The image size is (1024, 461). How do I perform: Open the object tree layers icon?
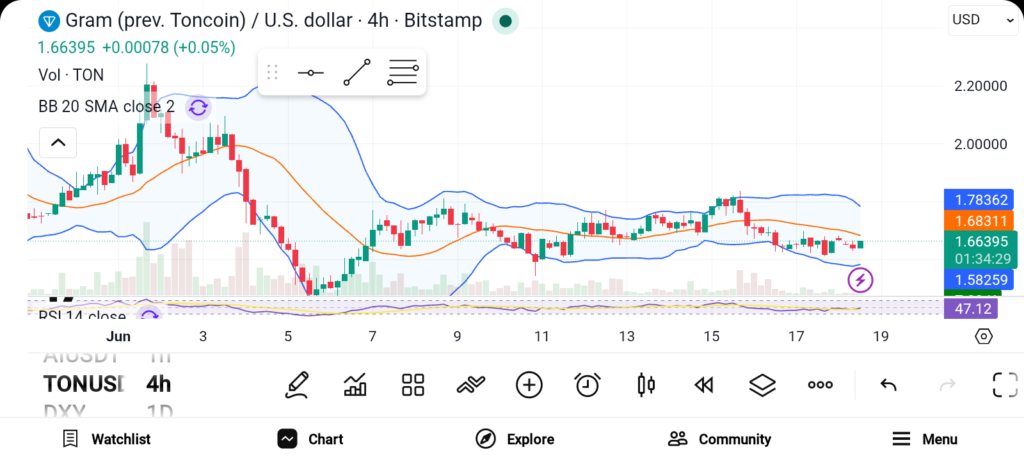click(762, 385)
